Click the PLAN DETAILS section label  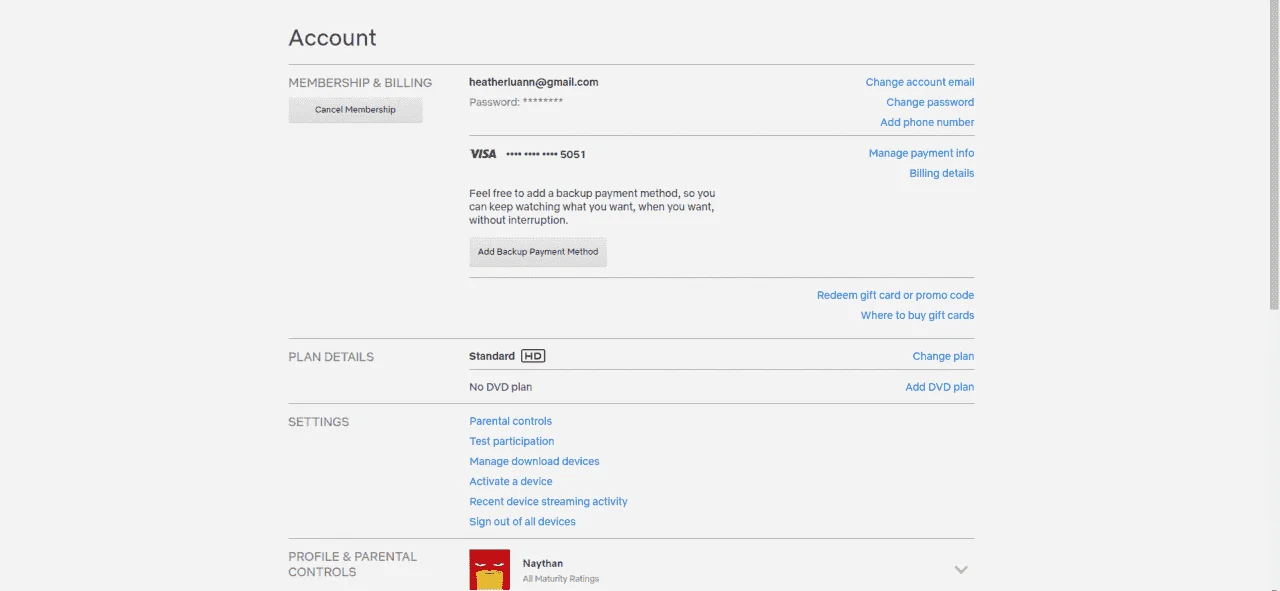tap(331, 357)
